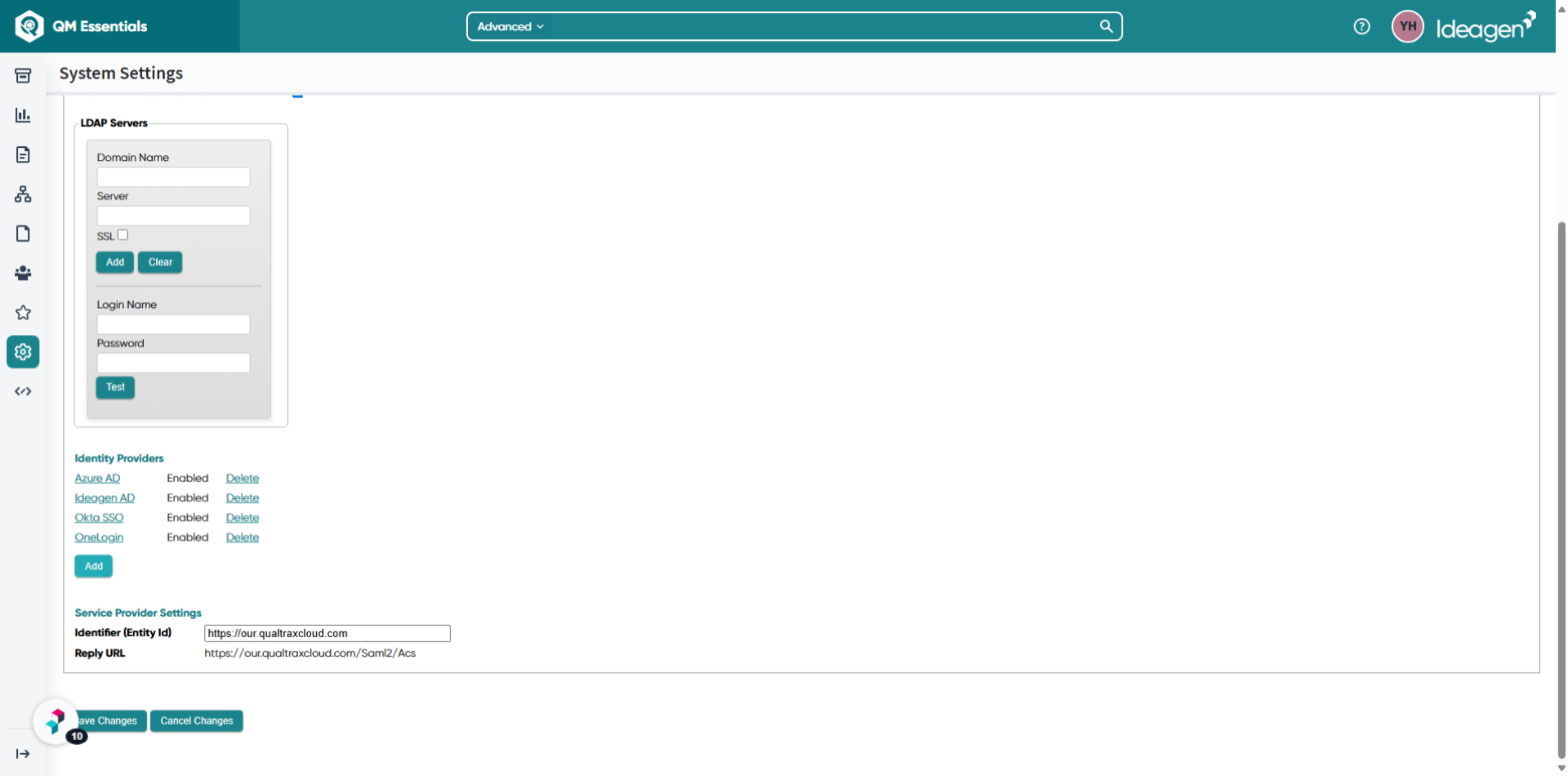Open the floating assistant widget with badge 10
The height and width of the screenshot is (776, 1568).
point(56,721)
